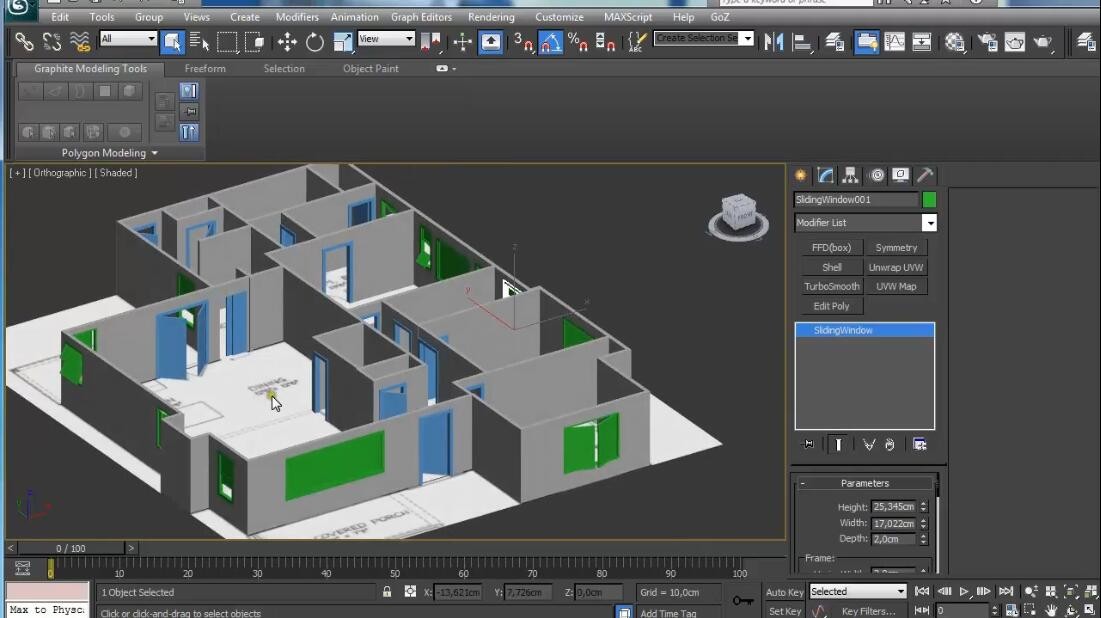Open the Render Setup teapot icon

tap(987, 42)
